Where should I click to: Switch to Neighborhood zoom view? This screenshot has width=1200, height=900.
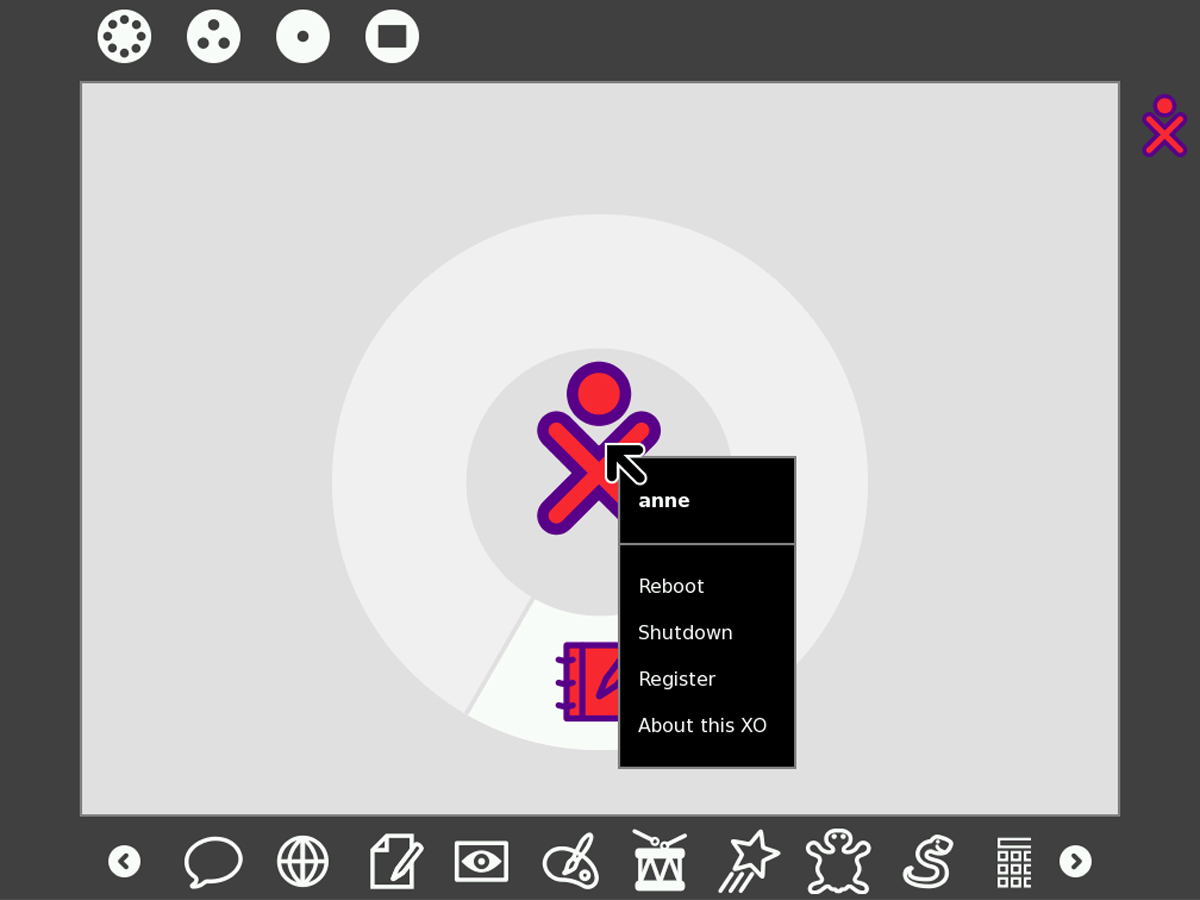124,37
